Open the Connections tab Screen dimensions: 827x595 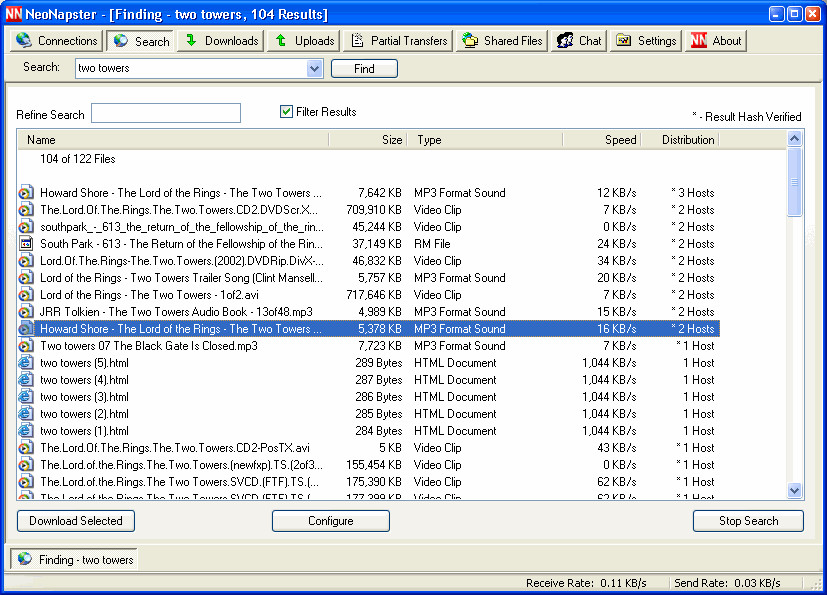tap(56, 41)
